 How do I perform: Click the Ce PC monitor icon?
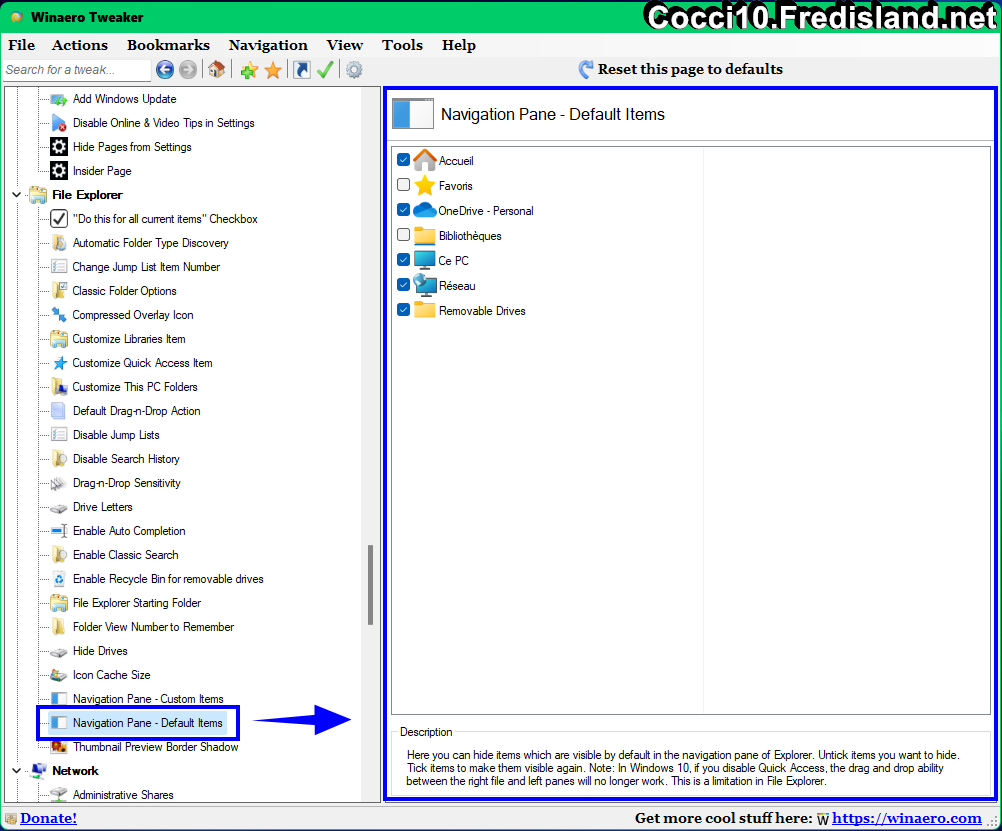424,260
